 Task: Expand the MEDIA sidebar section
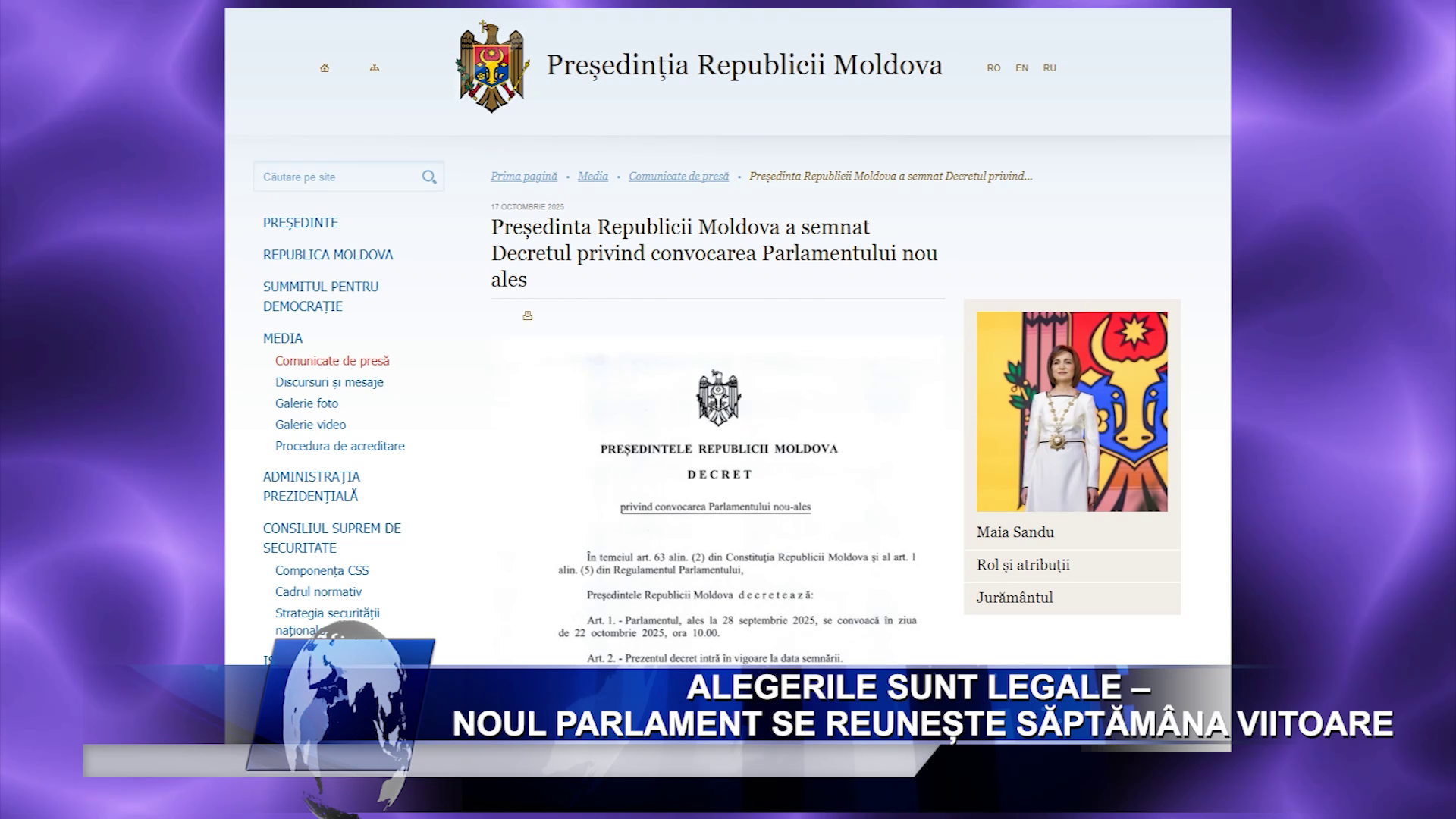point(283,338)
